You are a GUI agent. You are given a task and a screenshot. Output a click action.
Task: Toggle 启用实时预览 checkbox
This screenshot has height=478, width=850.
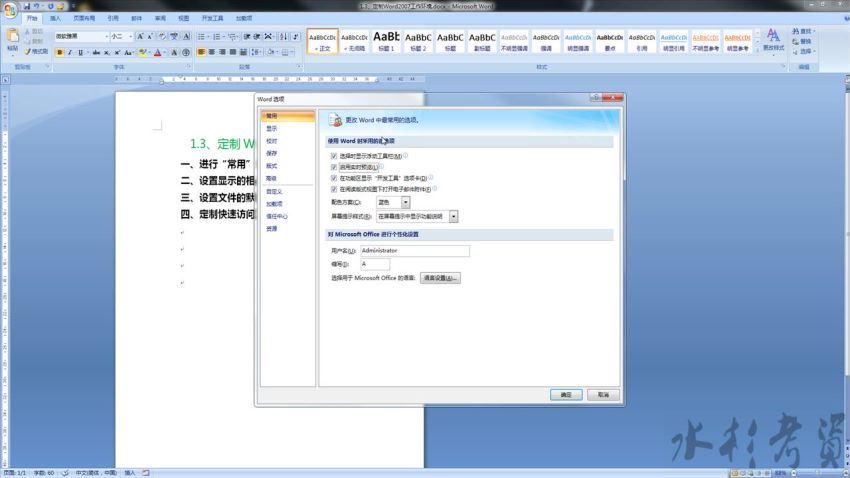click(x=333, y=167)
